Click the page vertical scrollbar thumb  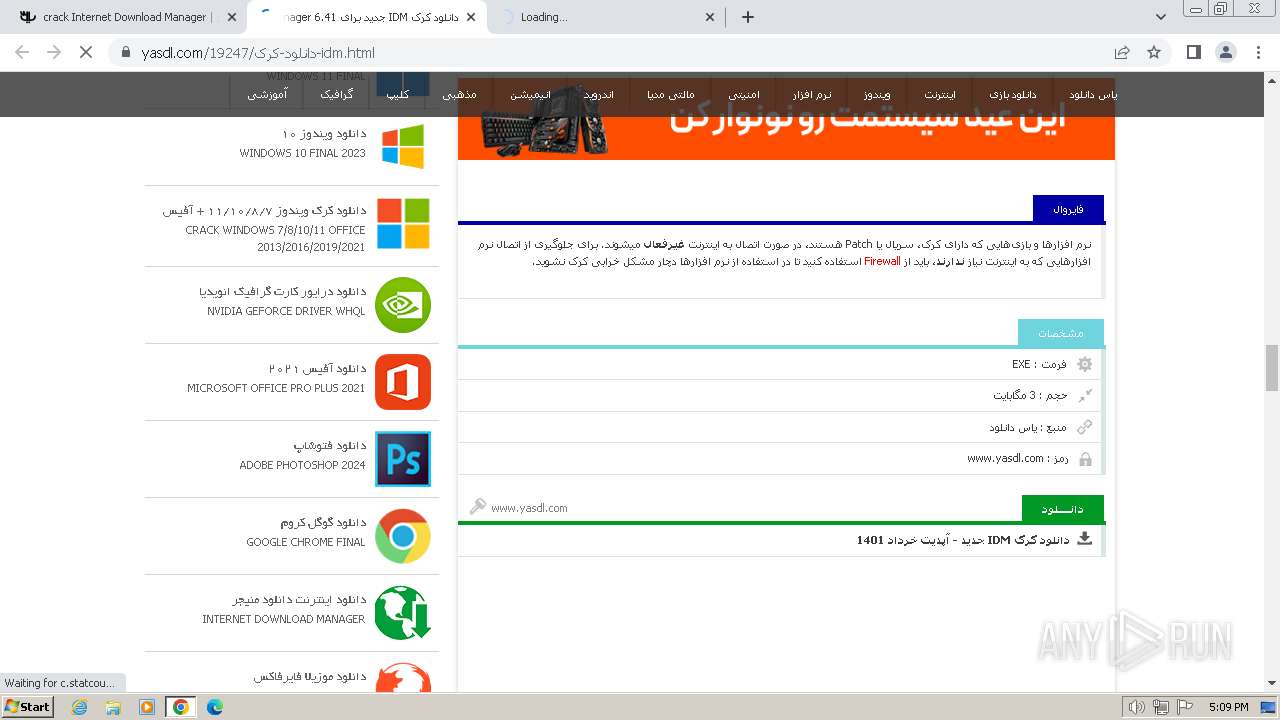[x=1272, y=368]
